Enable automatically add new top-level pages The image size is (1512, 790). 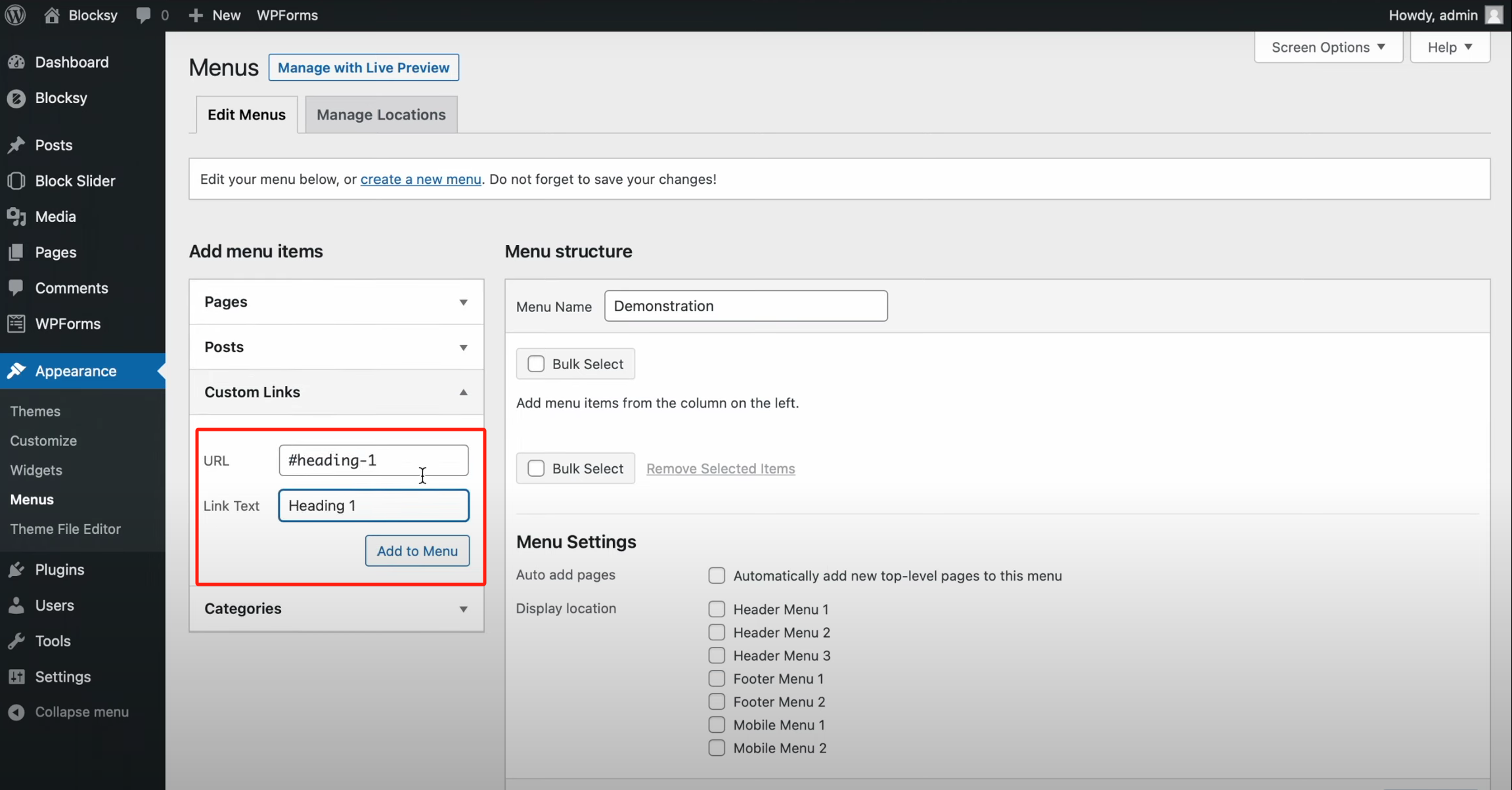717,575
